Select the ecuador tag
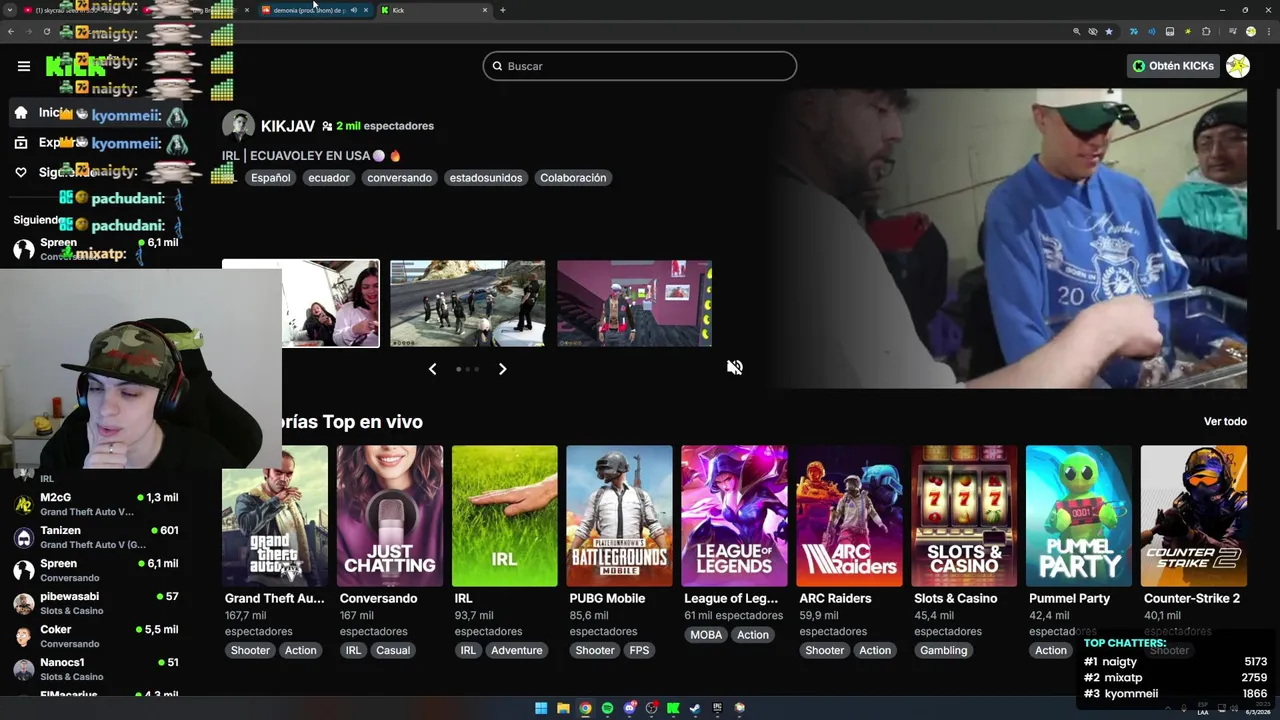Image resolution: width=1280 pixels, height=720 pixels. pyautogui.click(x=328, y=178)
